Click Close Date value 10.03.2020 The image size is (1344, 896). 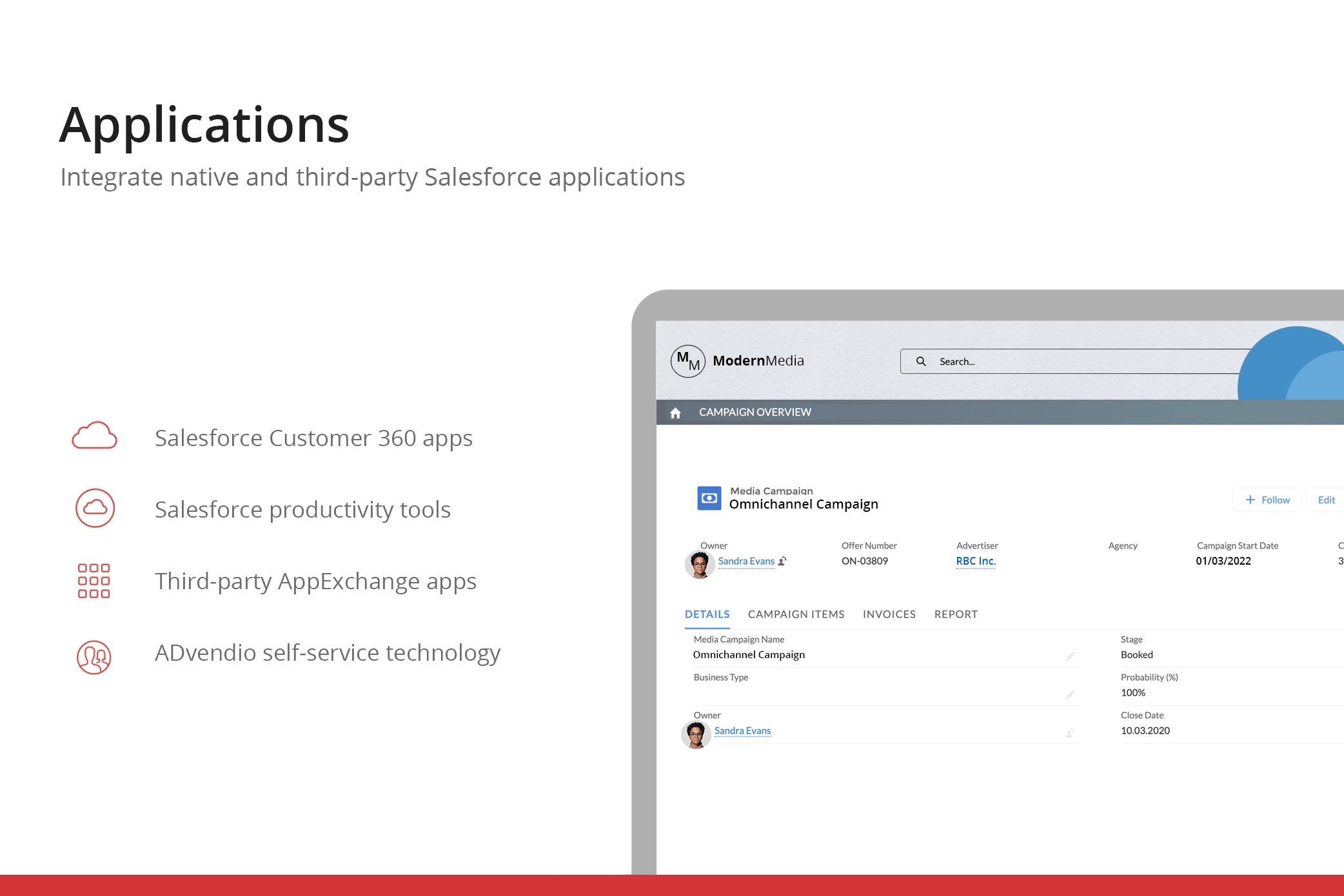(1145, 731)
